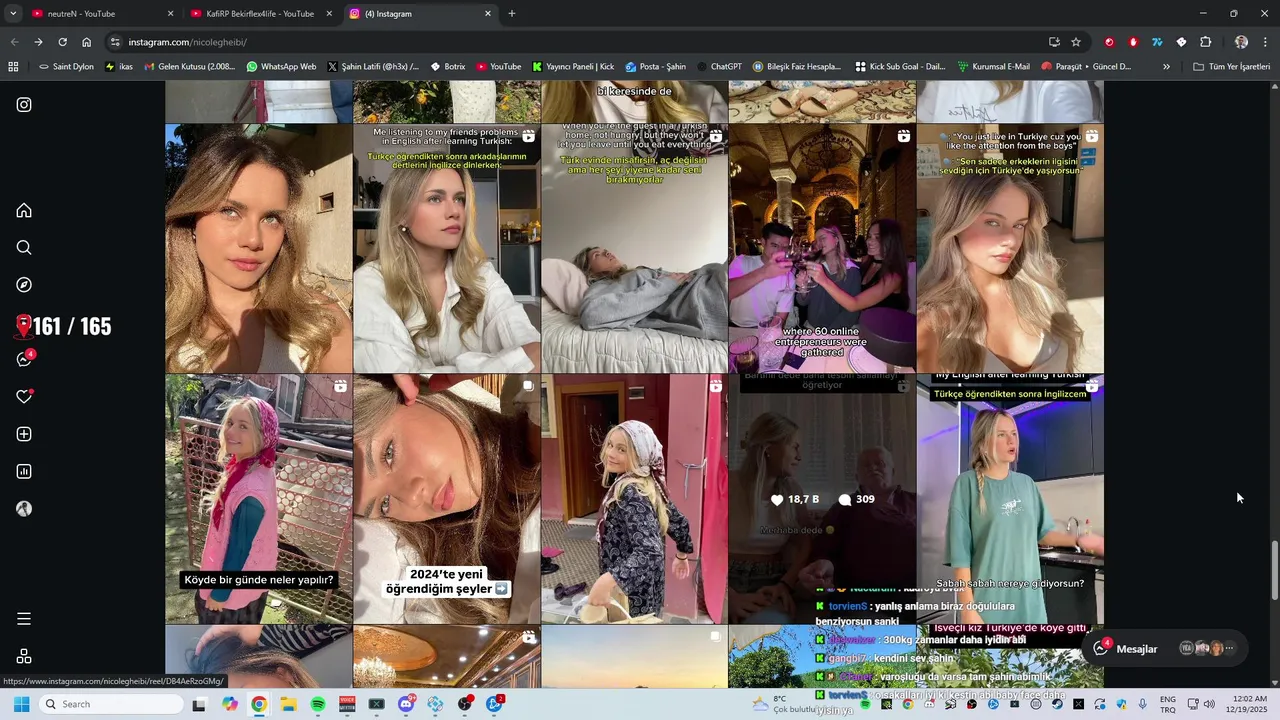Reload the page with browser refresh button
The height and width of the screenshot is (720, 1280).
coord(62,42)
